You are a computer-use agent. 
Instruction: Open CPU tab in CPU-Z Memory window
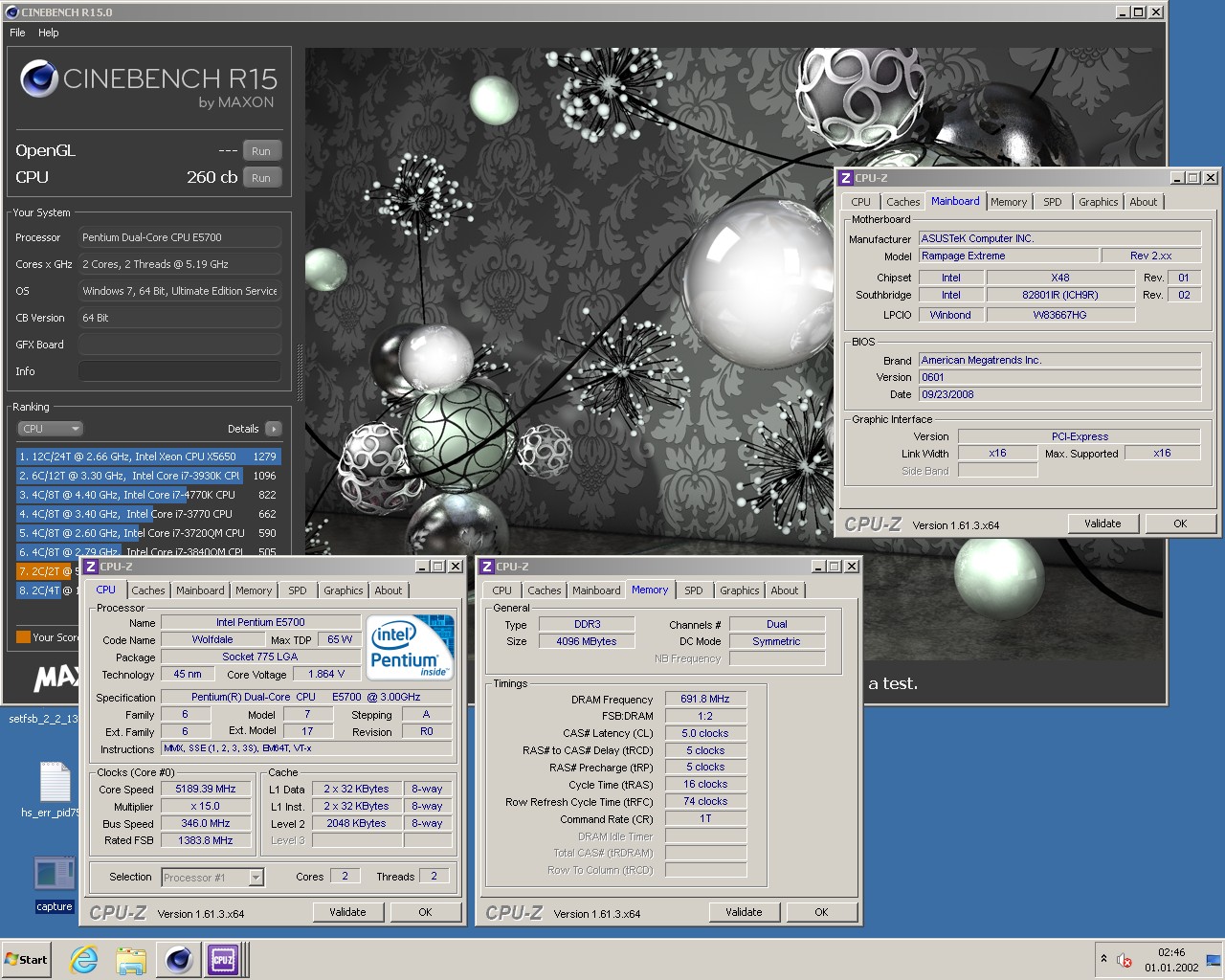point(502,590)
